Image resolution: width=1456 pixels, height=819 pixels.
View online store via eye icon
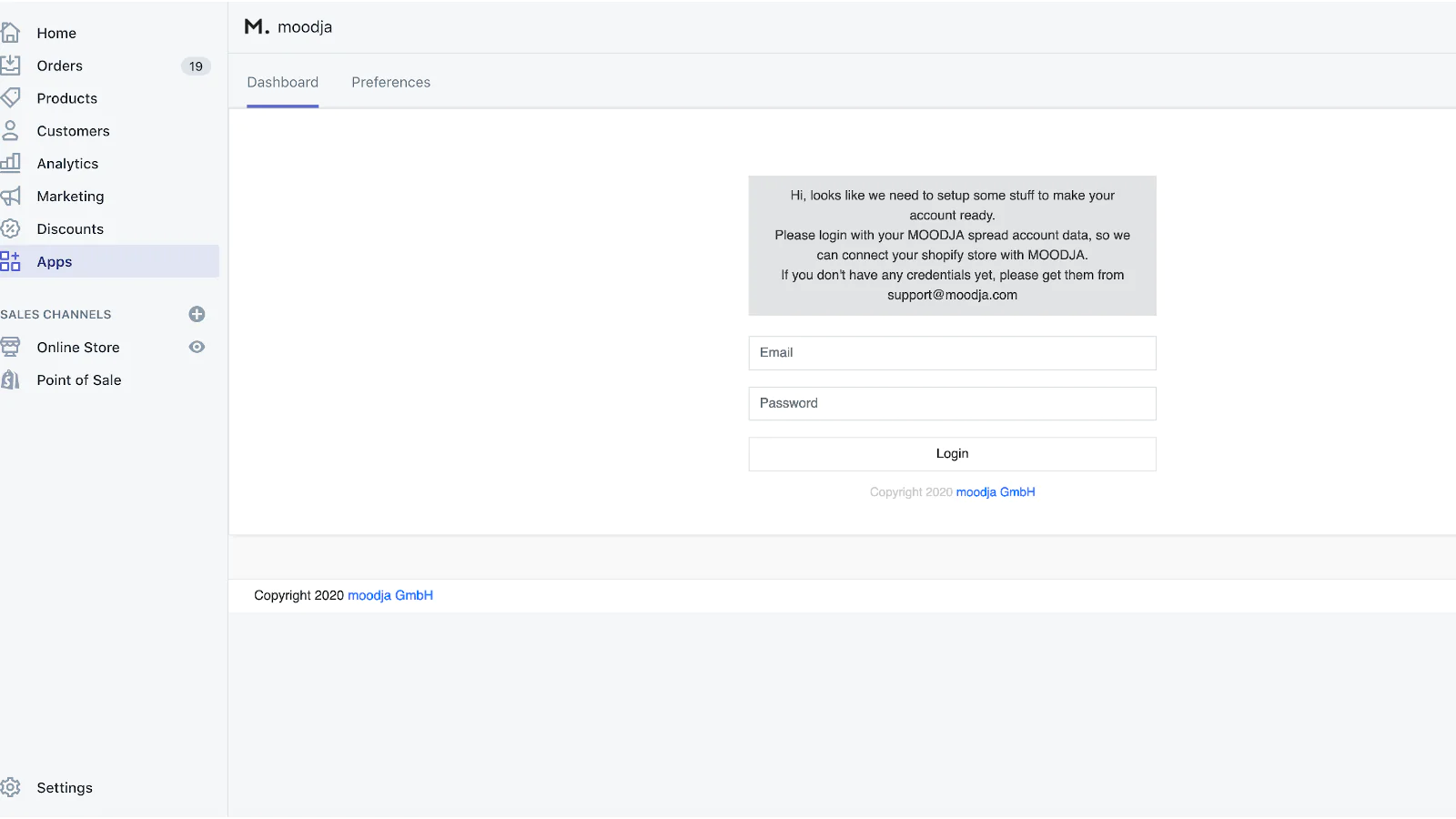(197, 348)
